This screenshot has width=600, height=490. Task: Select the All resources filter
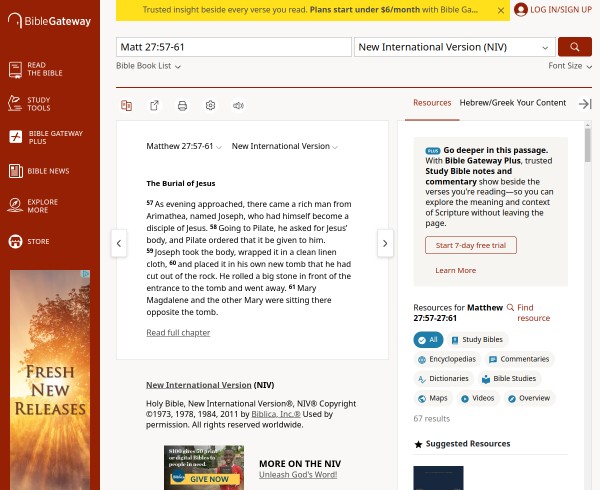point(428,340)
